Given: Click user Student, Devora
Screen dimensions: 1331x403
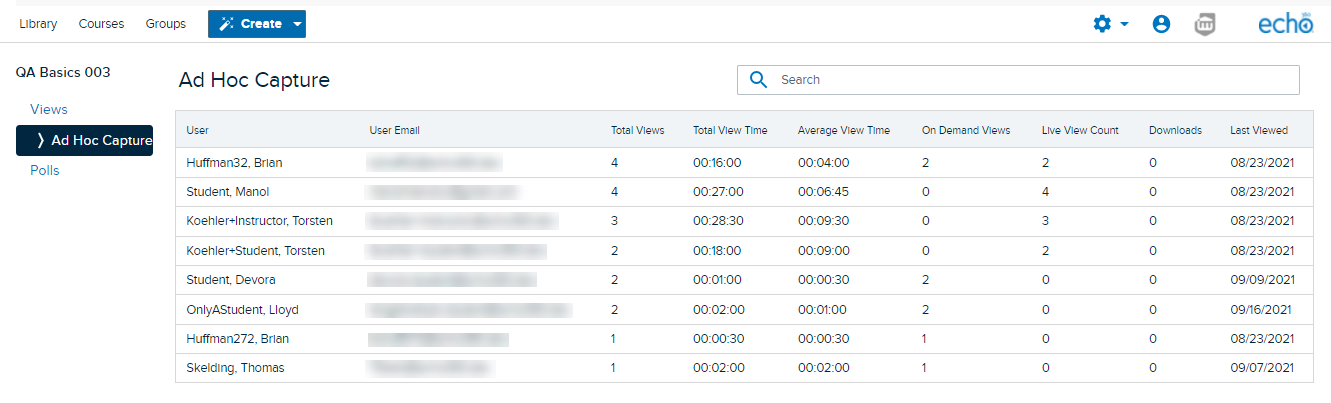Looking at the screenshot, I should point(231,280).
